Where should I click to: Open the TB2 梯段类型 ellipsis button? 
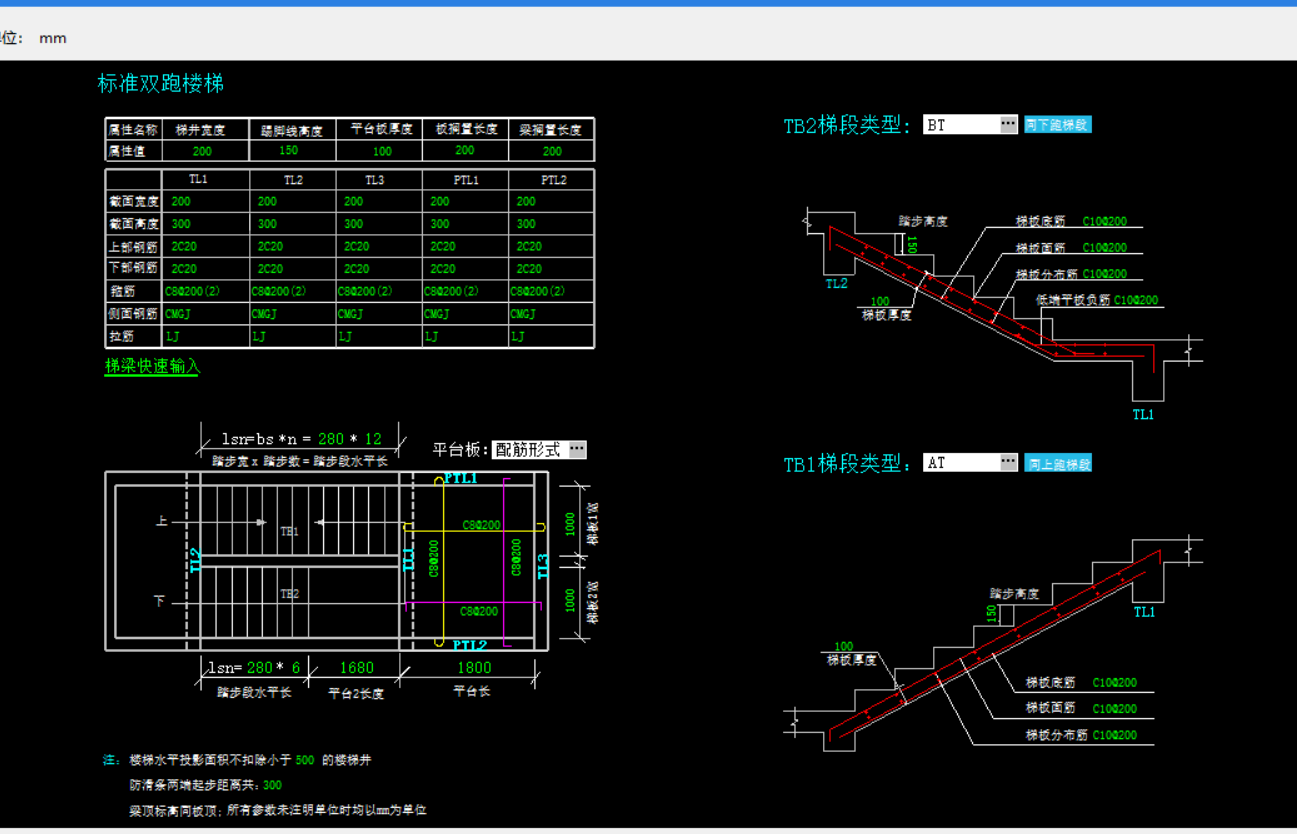click(x=1009, y=124)
